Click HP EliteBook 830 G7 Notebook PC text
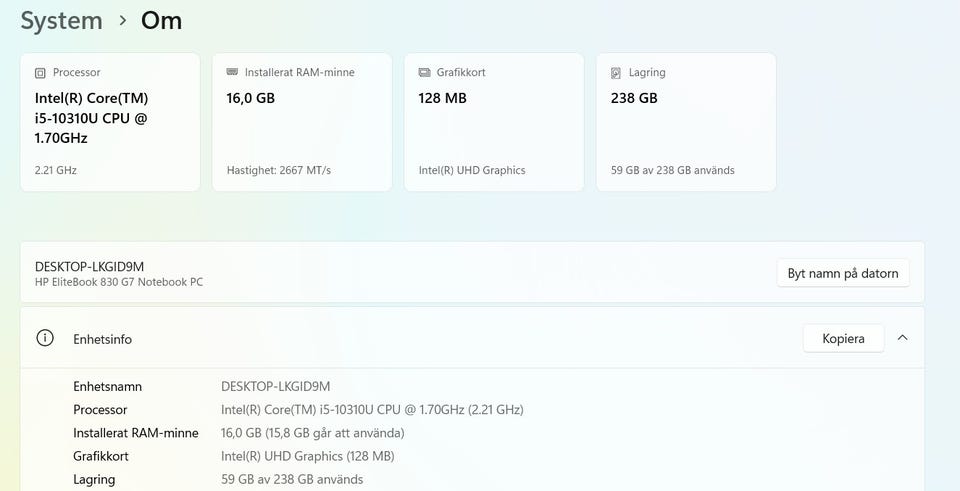960x491 pixels. coord(119,282)
